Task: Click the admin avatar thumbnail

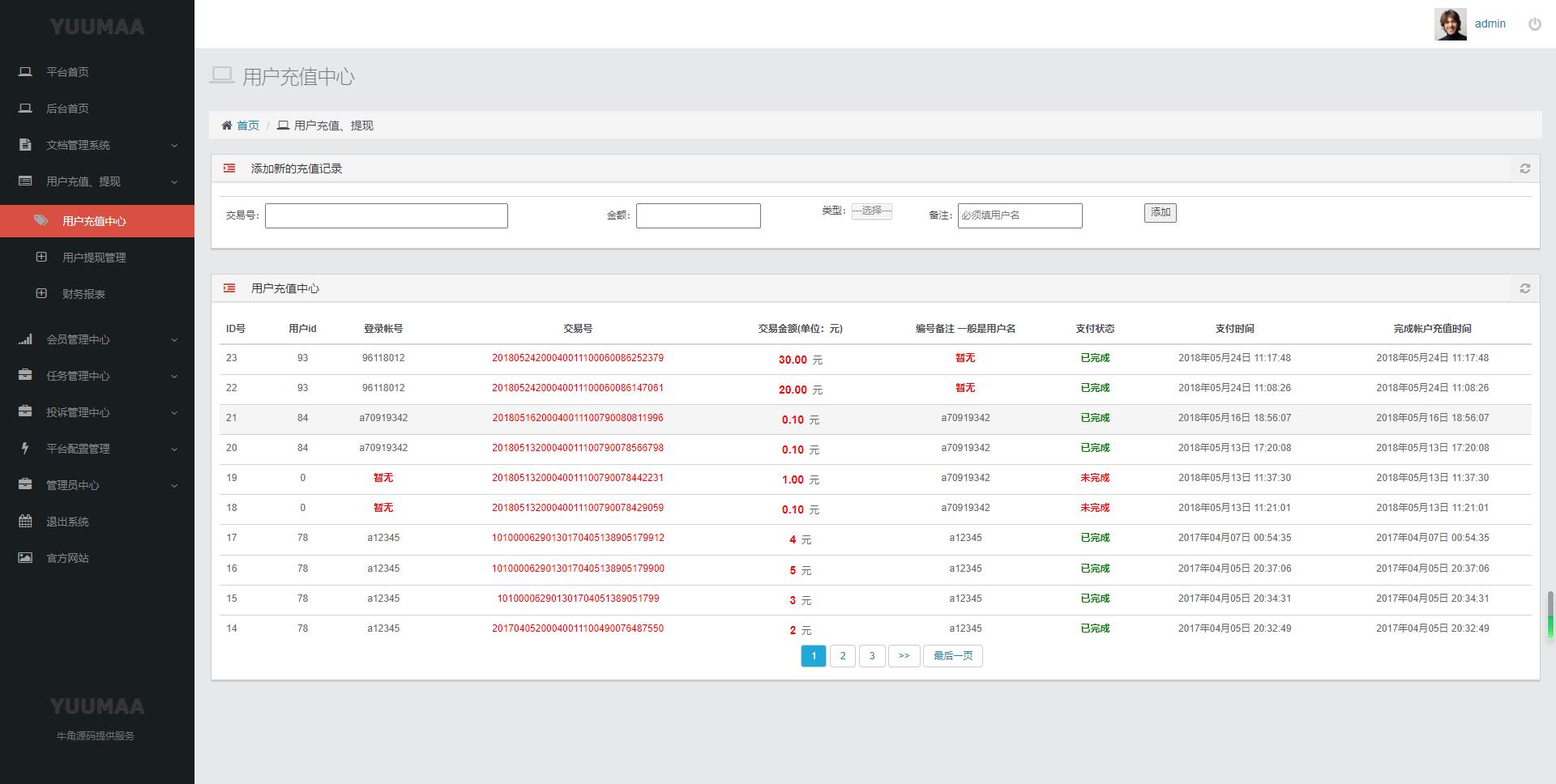Action: coord(1450,24)
